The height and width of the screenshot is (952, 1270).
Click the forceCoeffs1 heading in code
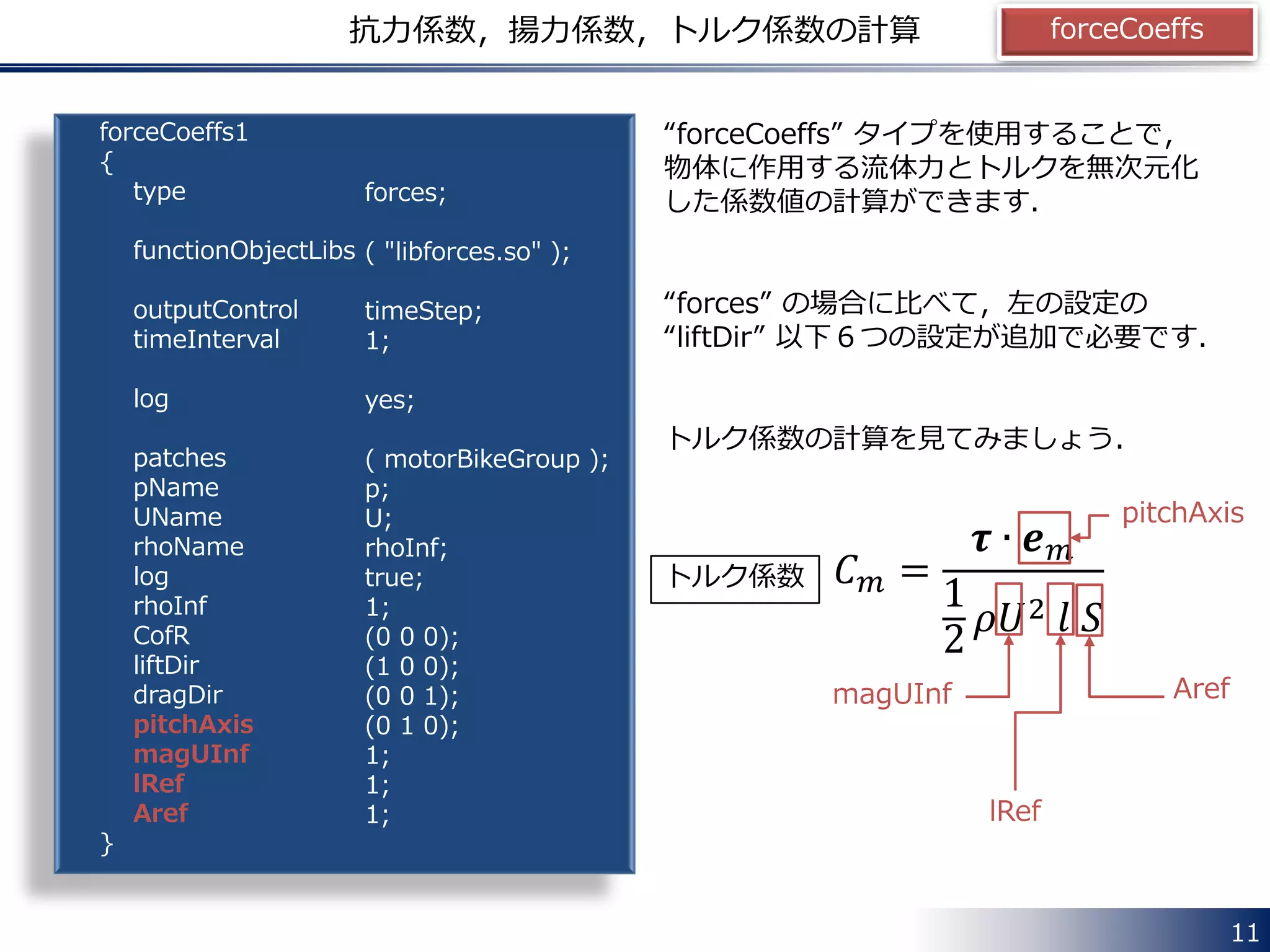(x=174, y=132)
